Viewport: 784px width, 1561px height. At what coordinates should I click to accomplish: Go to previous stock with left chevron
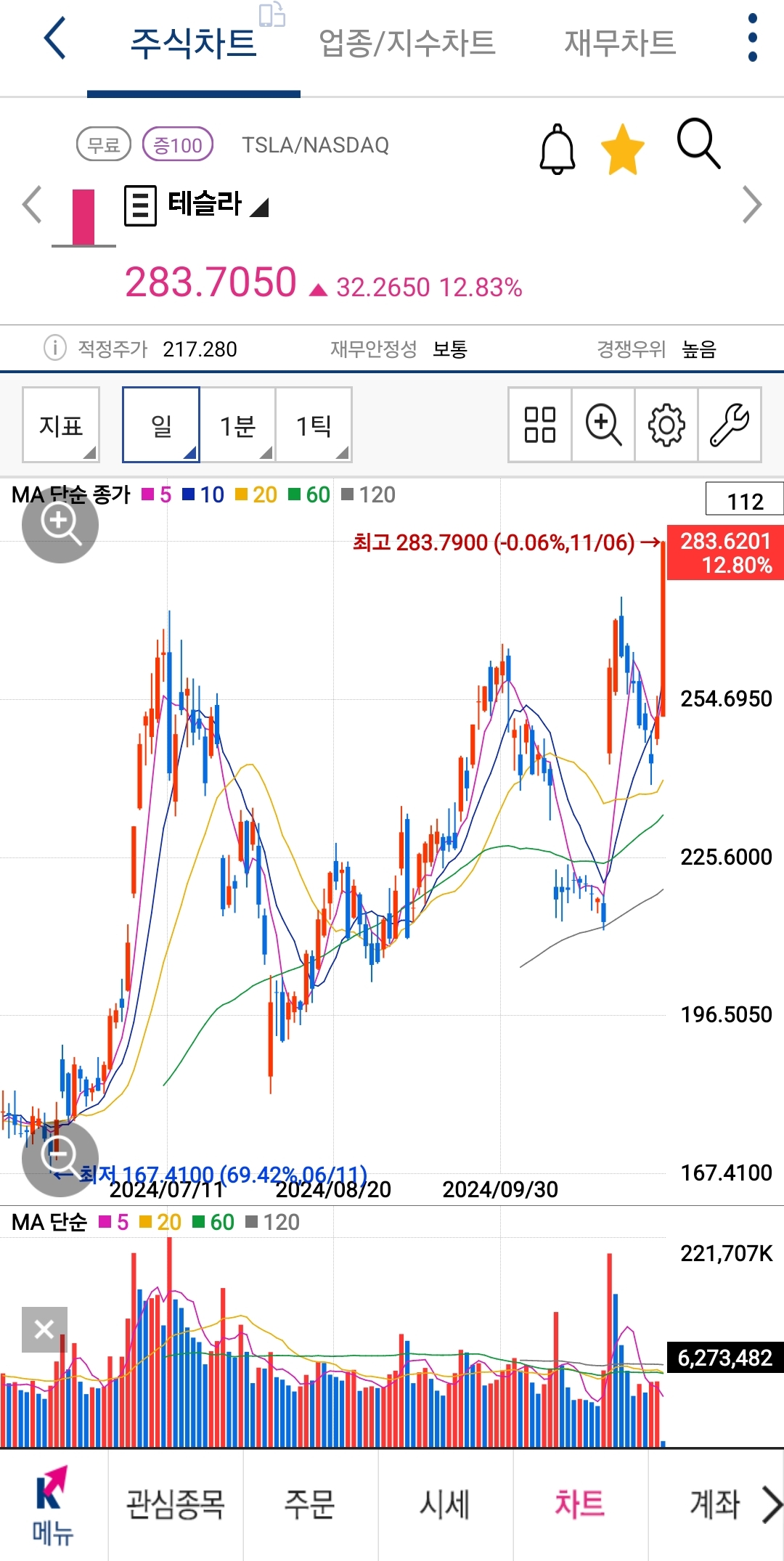click(x=32, y=205)
